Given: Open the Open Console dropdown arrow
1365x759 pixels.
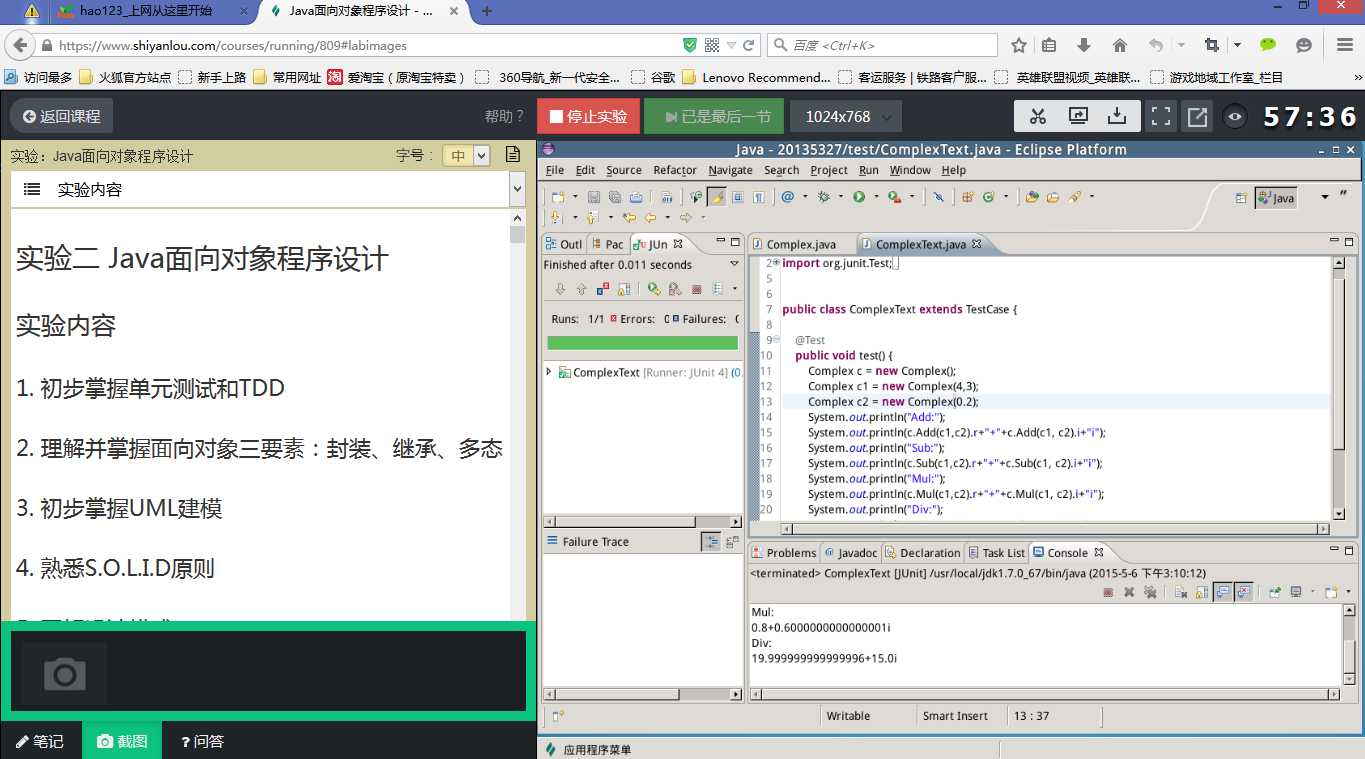Looking at the screenshot, I should pyautogui.click(x=1346, y=592).
